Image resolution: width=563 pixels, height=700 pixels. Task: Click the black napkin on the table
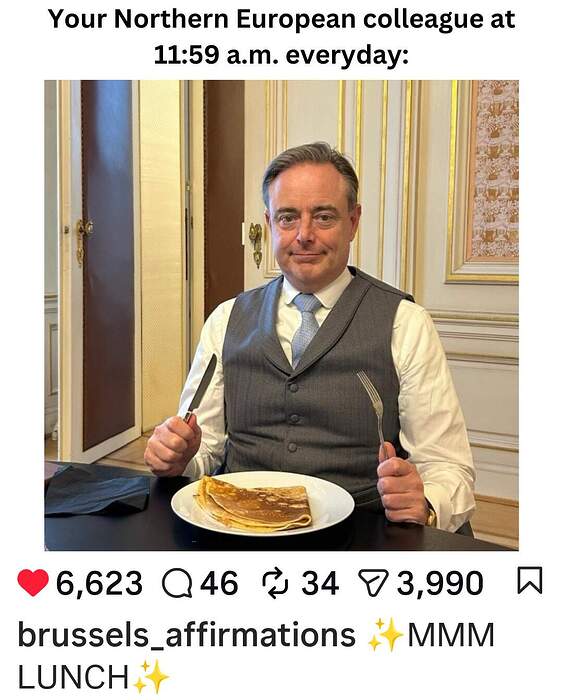(x=97, y=490)
